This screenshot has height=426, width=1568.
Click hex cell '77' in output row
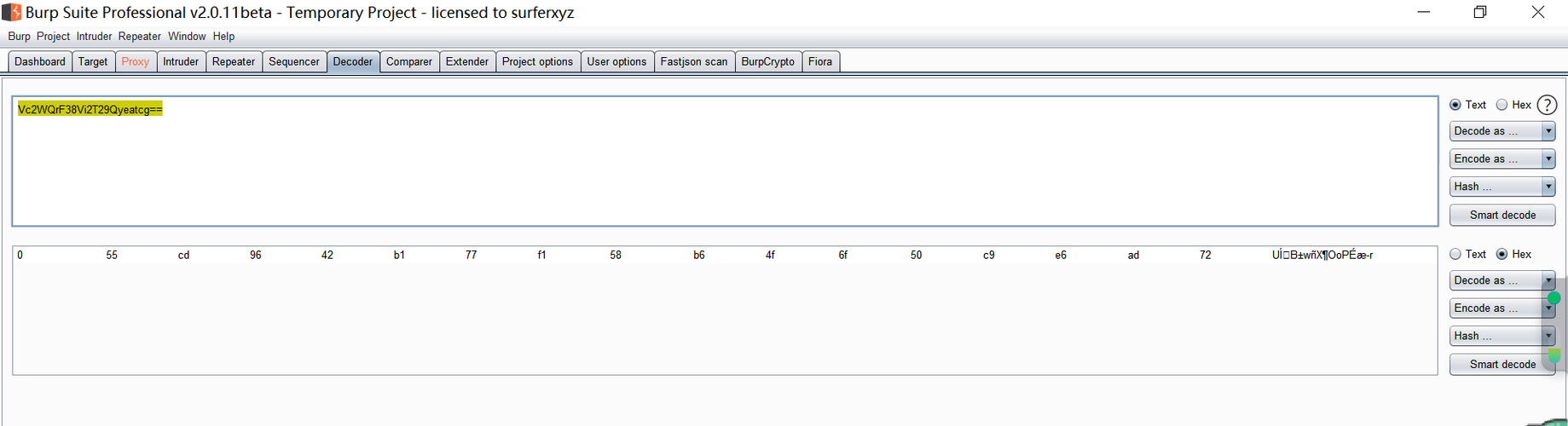(x=472, y=255)
